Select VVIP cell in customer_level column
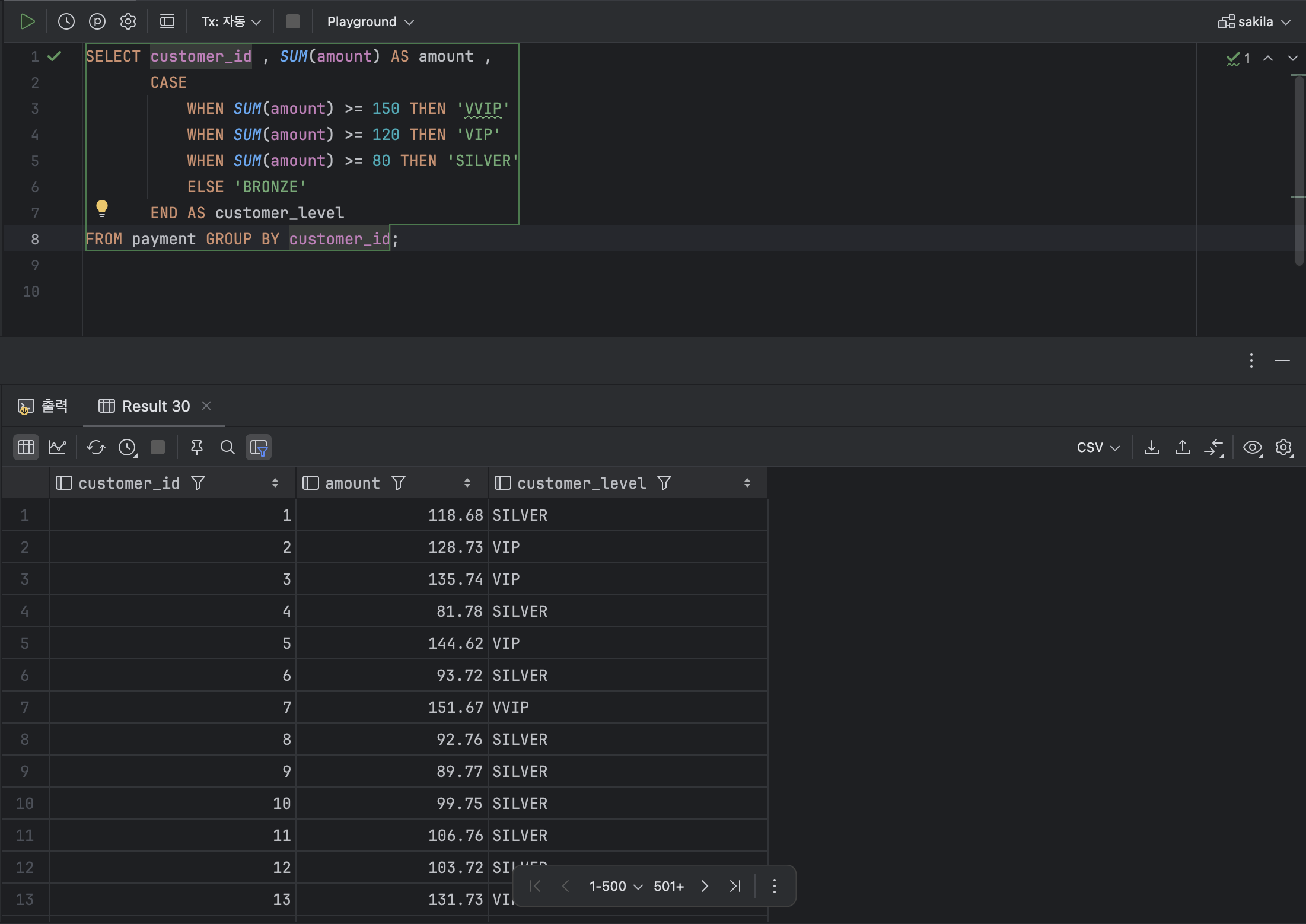 pyautogui.click(x=628, y=707)
